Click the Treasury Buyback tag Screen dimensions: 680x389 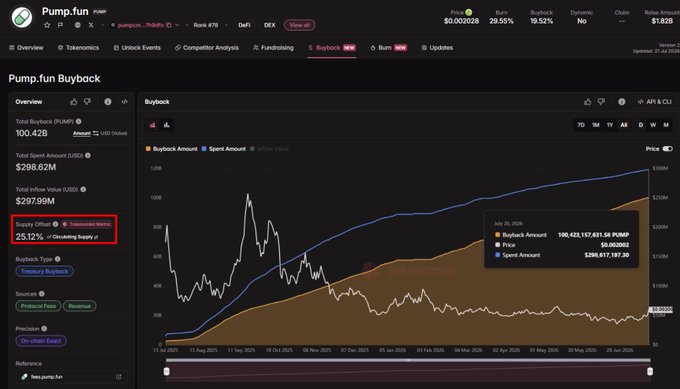(x=45, y=271)
